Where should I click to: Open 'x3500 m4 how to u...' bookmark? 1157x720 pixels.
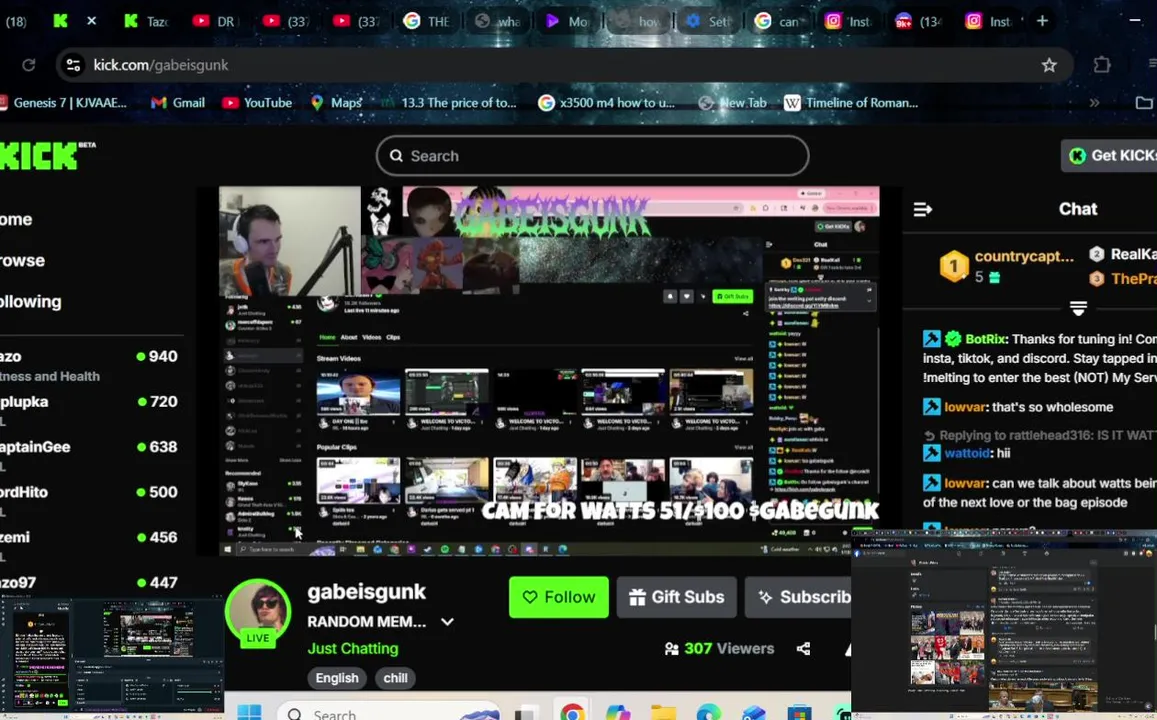[x=607, y=103]
